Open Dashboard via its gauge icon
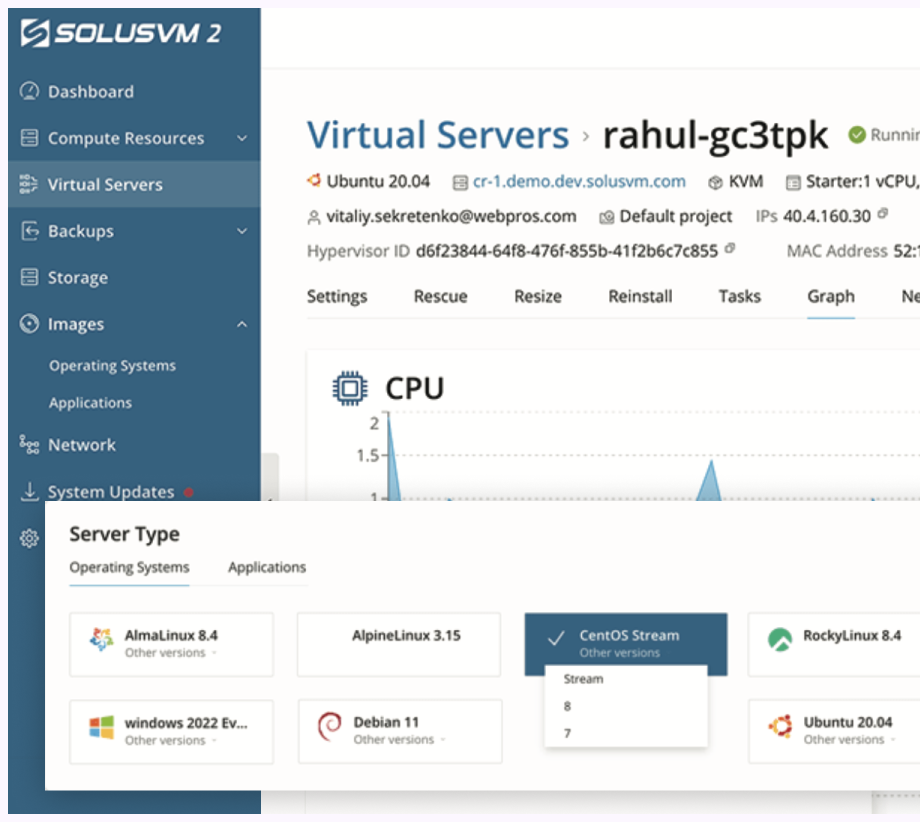The width and height of the screenshot is (920, 822). 29,91
